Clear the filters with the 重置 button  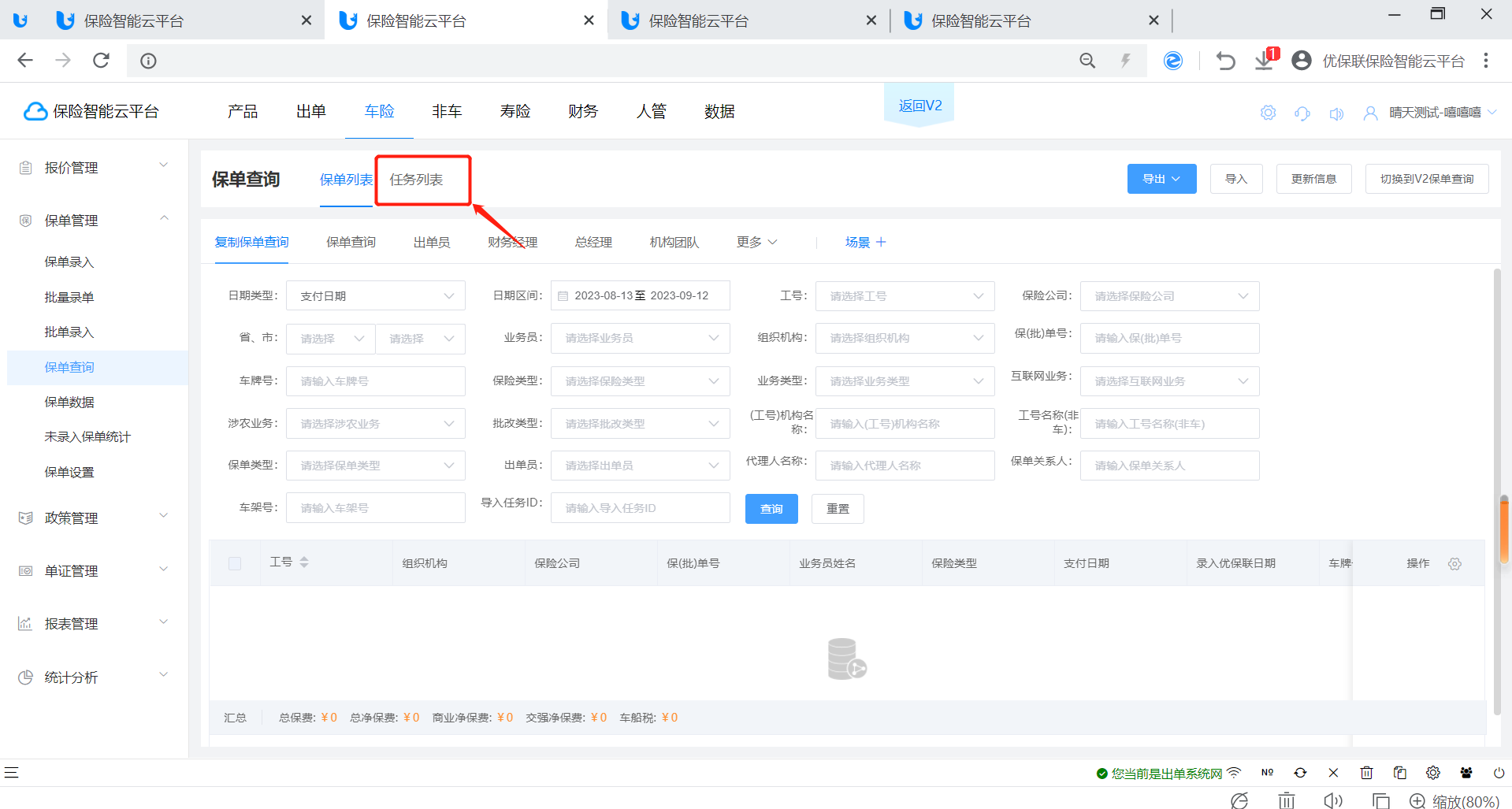pos(838,509)
